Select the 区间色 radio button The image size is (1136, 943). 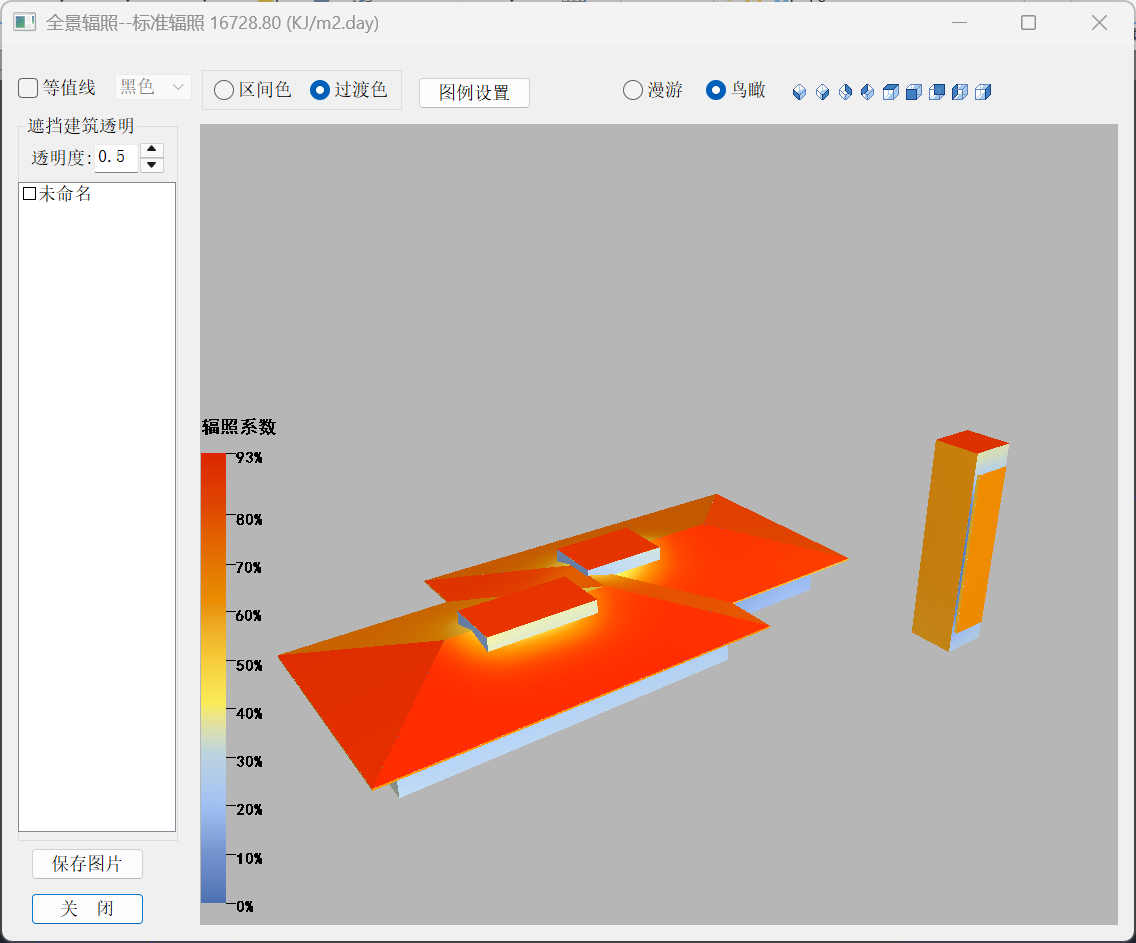224,90
